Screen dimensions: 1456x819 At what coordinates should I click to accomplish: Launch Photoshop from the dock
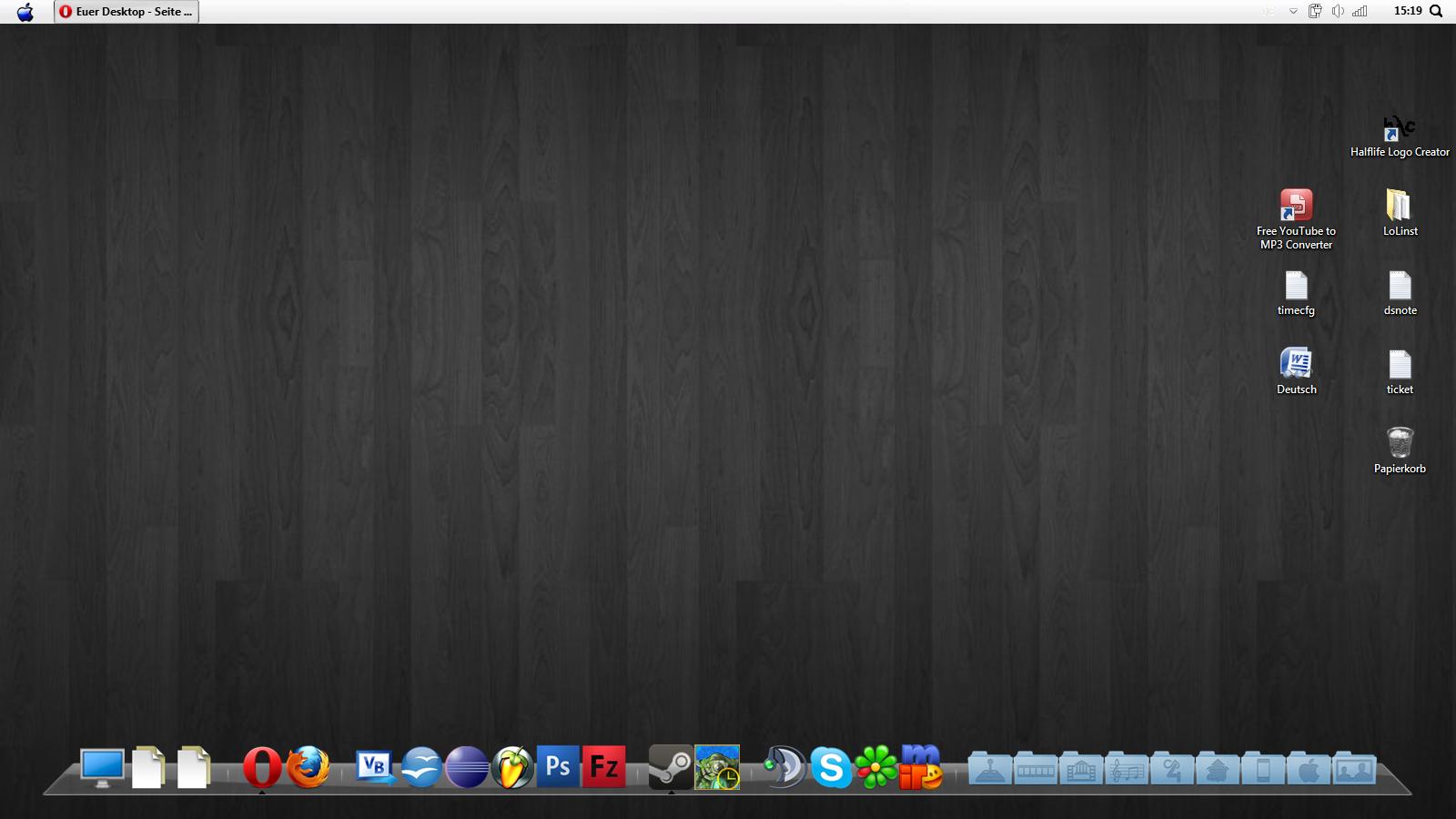coord(558,767)
